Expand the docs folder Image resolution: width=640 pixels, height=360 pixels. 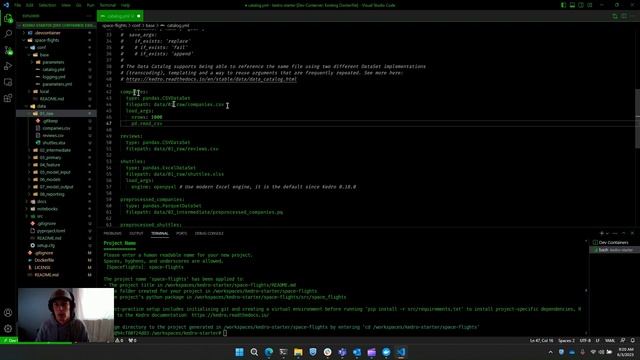click(42, 202)
